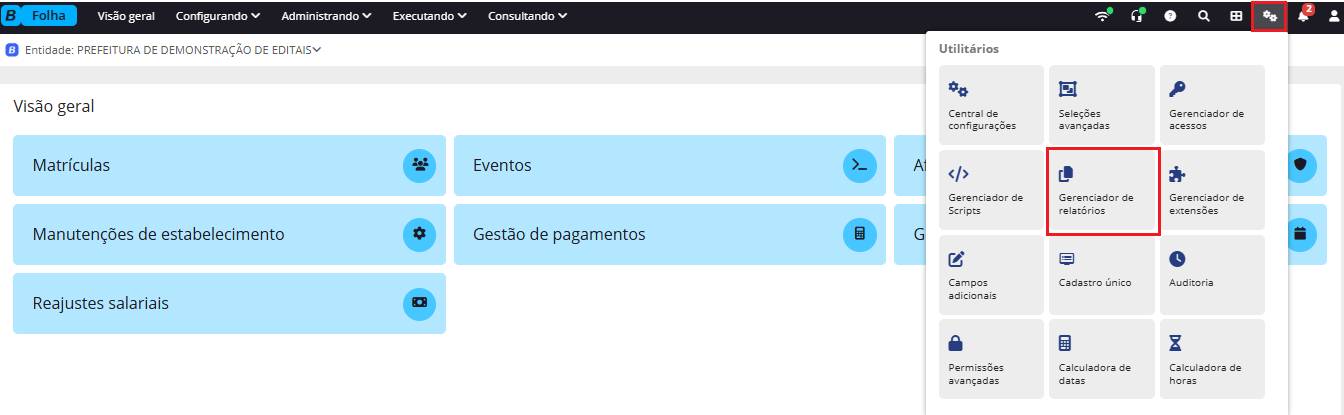Open Gerenciador de relatórios utility

(1102, 192)
